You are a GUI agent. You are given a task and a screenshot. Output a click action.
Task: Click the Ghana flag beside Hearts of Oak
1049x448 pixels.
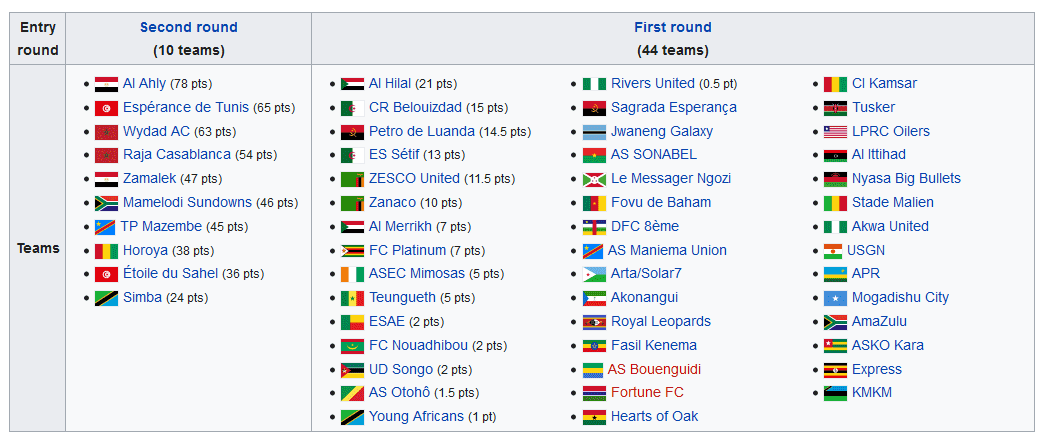594,417
